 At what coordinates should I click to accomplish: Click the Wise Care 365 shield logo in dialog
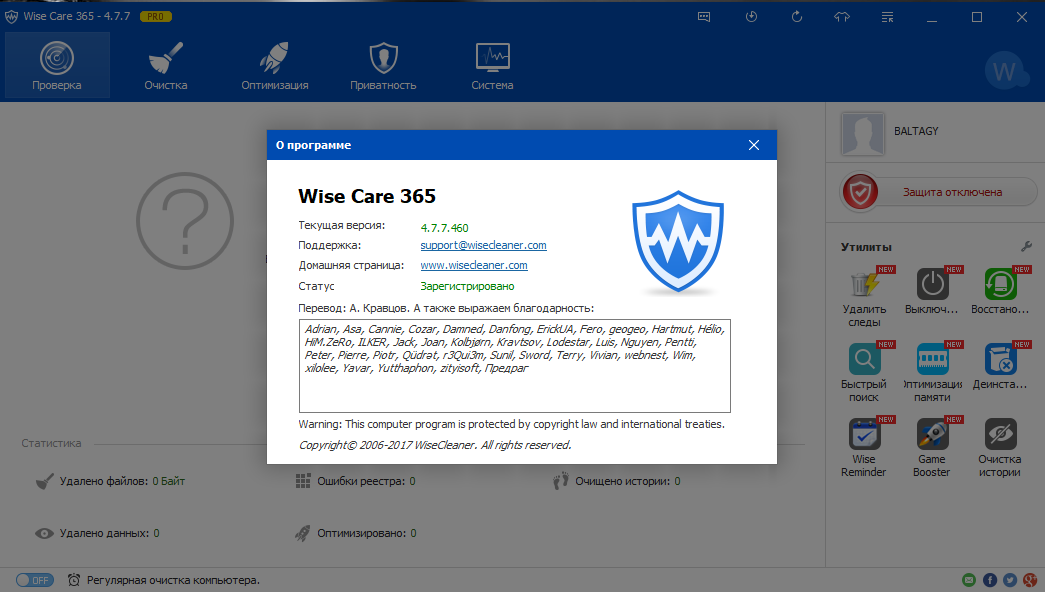tap(678, 243)
